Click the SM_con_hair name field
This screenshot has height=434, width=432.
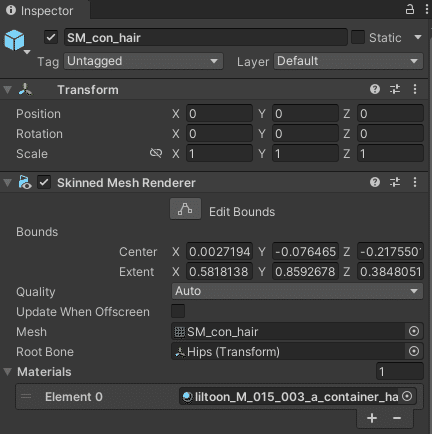206,37
